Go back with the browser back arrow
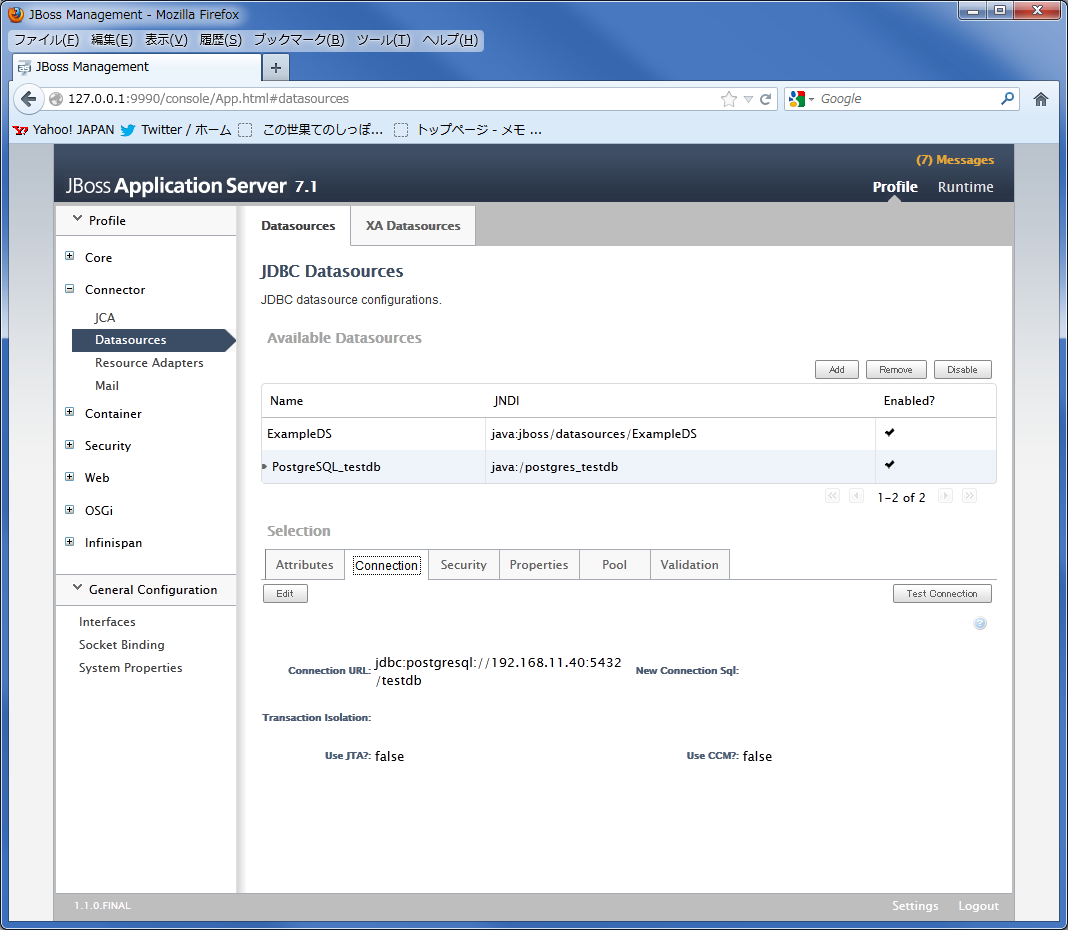This screenshot has height=930, width=1068. click(x=28, y=99)
